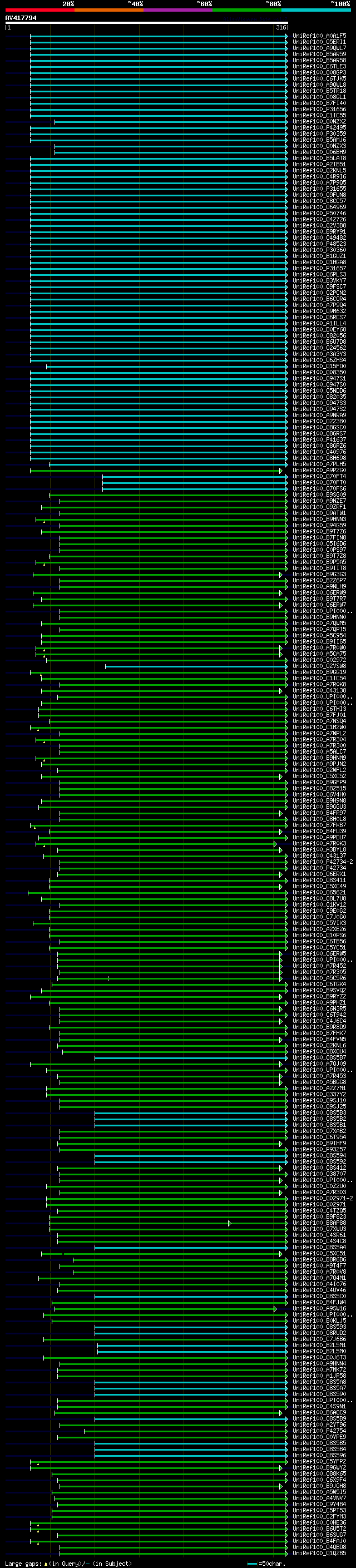Open hit UniRef100_Q9ZRF1
The width and height of the screenshot is (356, 1568).
319,507
